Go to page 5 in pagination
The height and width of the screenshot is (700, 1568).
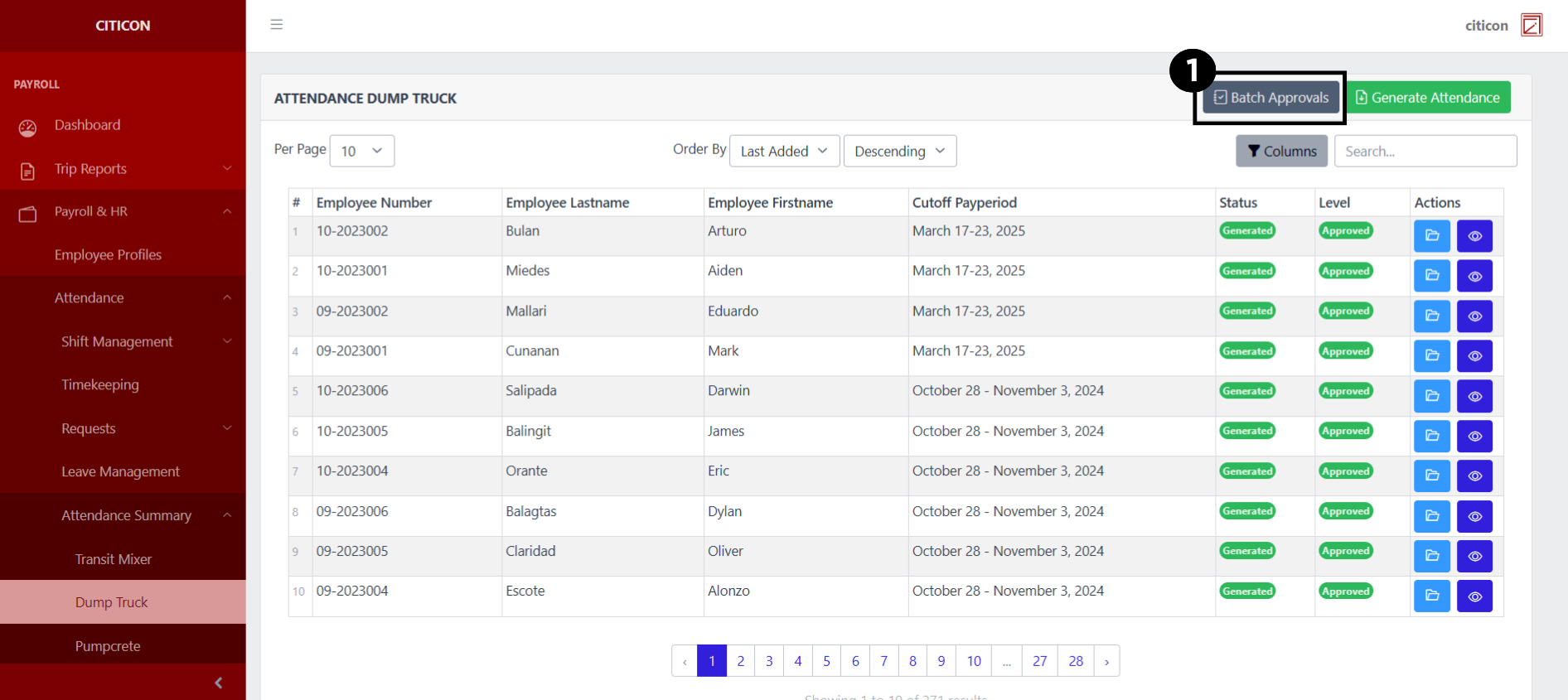[x=826, y=661]
